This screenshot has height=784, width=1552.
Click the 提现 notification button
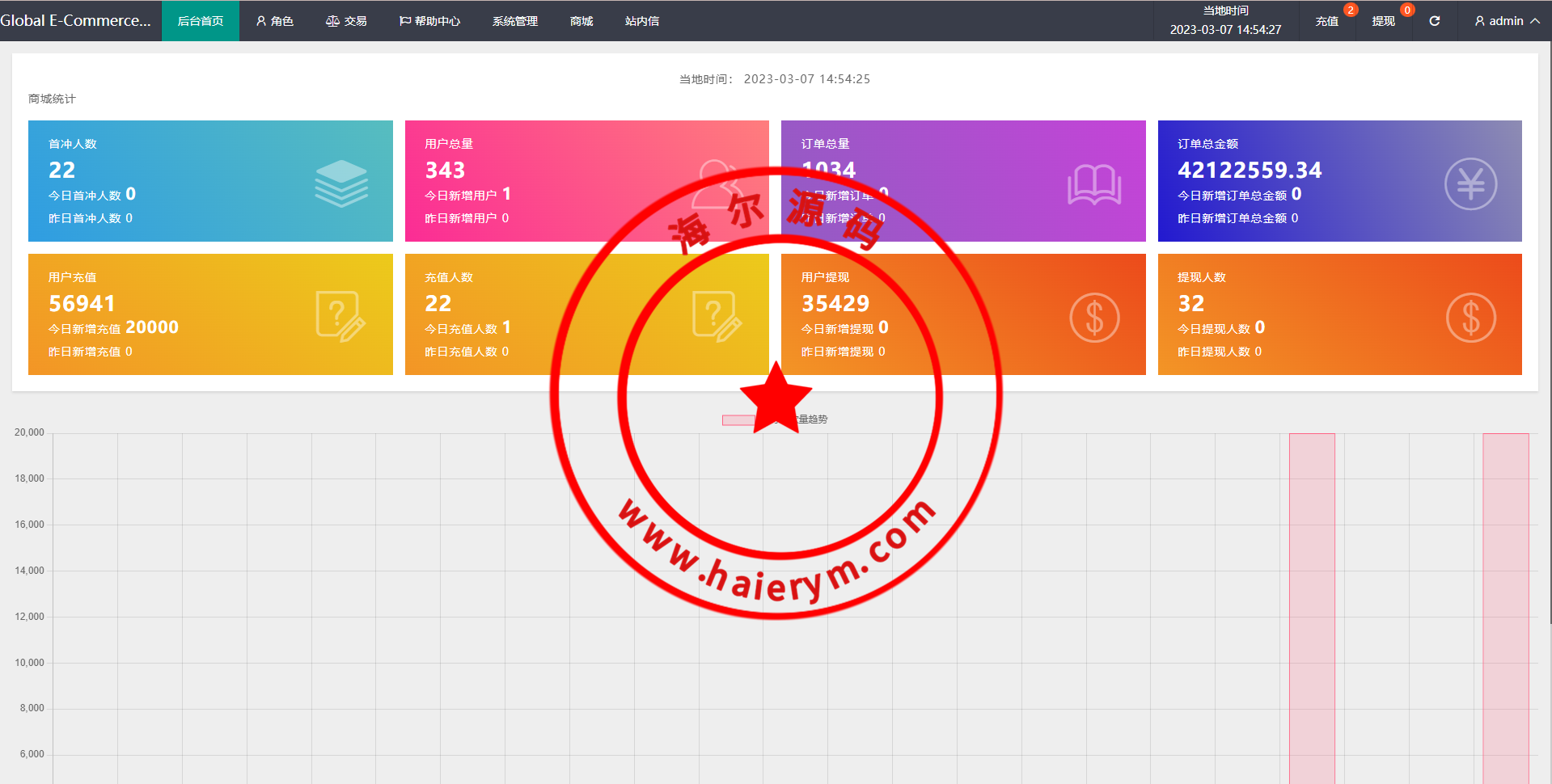tap(1383, 21)
